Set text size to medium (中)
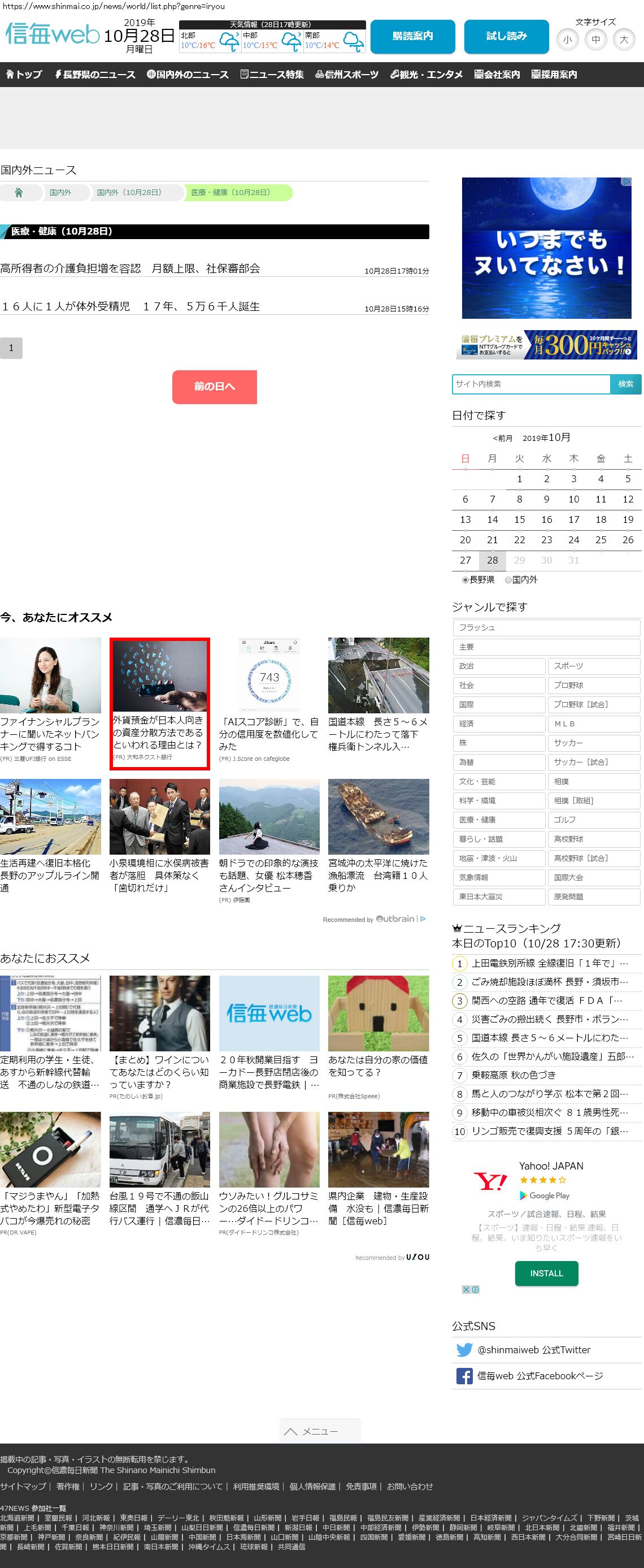Screen dimensions: 644x1568 (x=595, y=40)
